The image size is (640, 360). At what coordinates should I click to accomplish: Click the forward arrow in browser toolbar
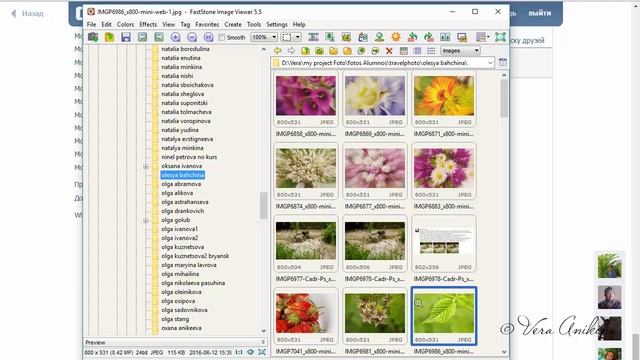[291, 51]
